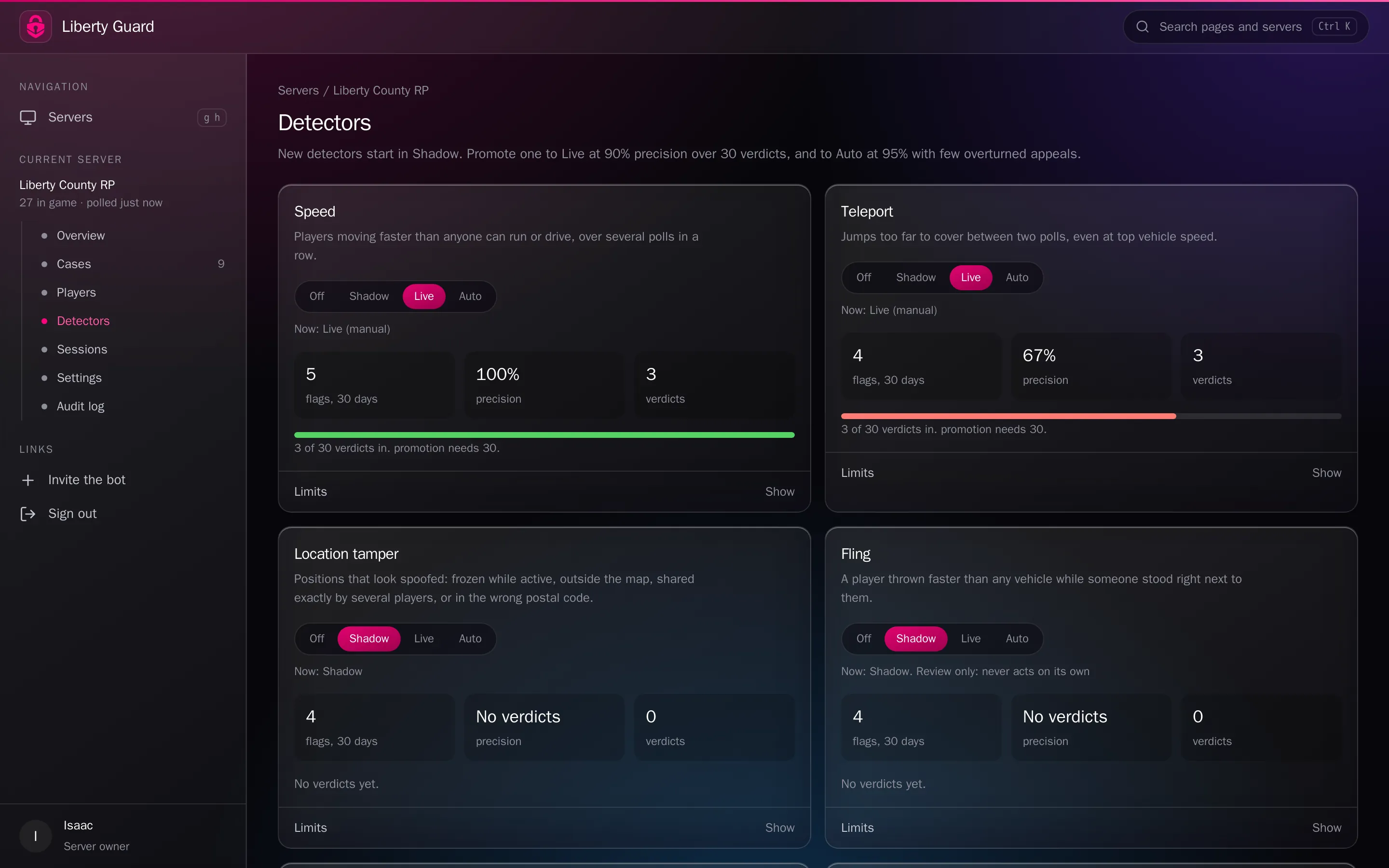Screen dimensions: 1389x868
Task: Turn Teleport detector Off
Action: coord(864,277)
